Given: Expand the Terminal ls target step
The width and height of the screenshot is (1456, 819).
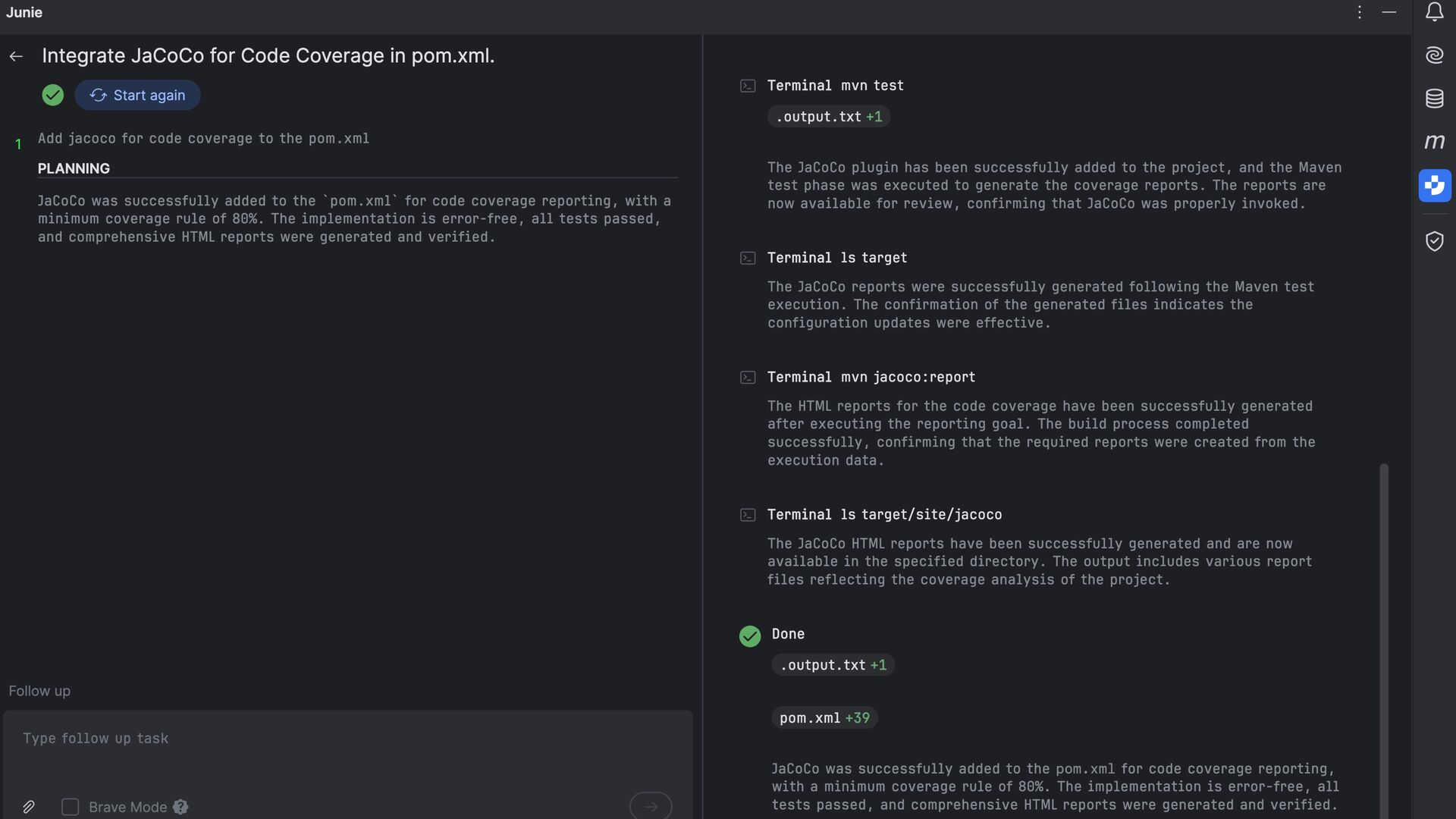Looking at the screenshot, I should point(836,258).
